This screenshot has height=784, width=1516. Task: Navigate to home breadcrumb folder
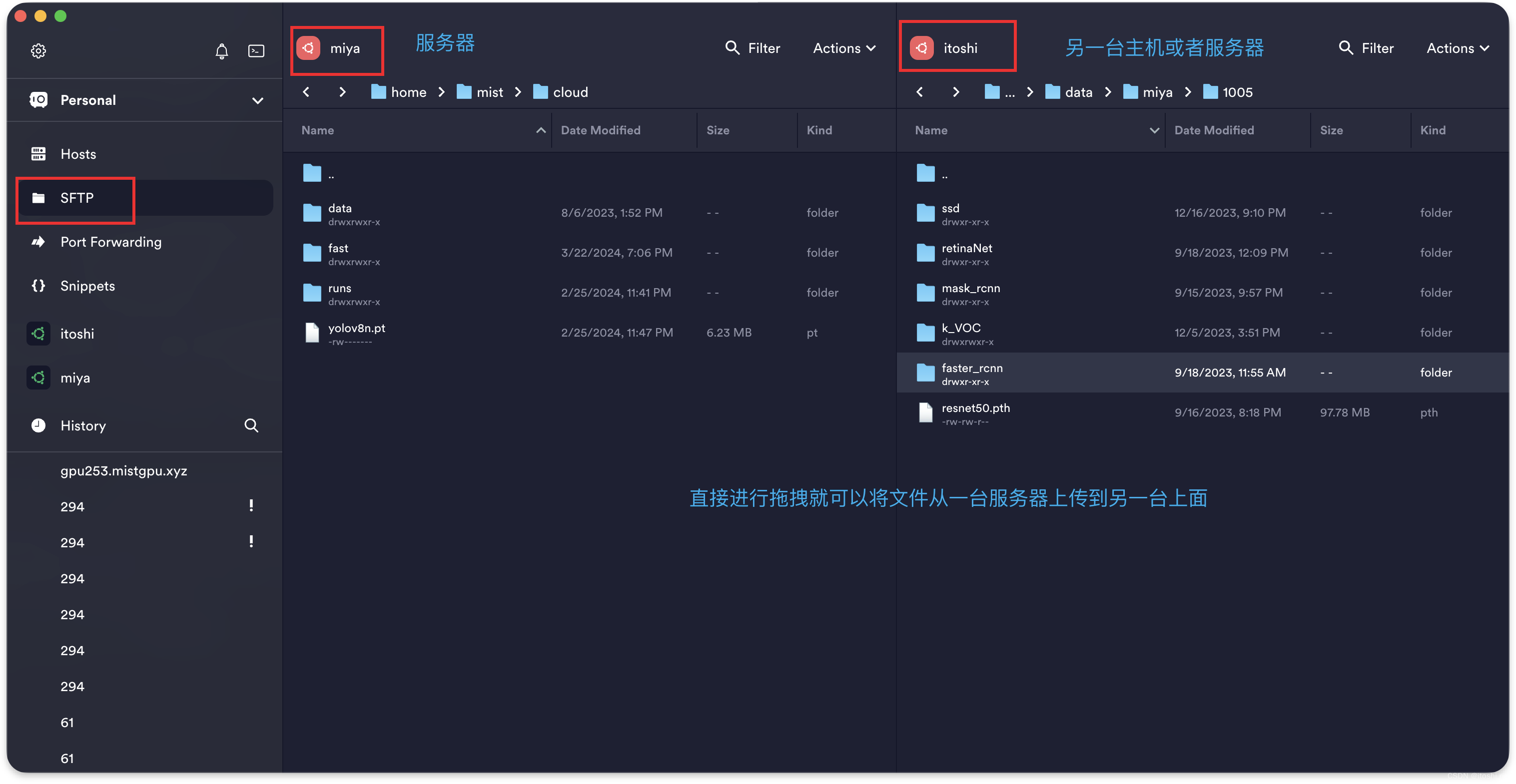(x=399, y=92)
